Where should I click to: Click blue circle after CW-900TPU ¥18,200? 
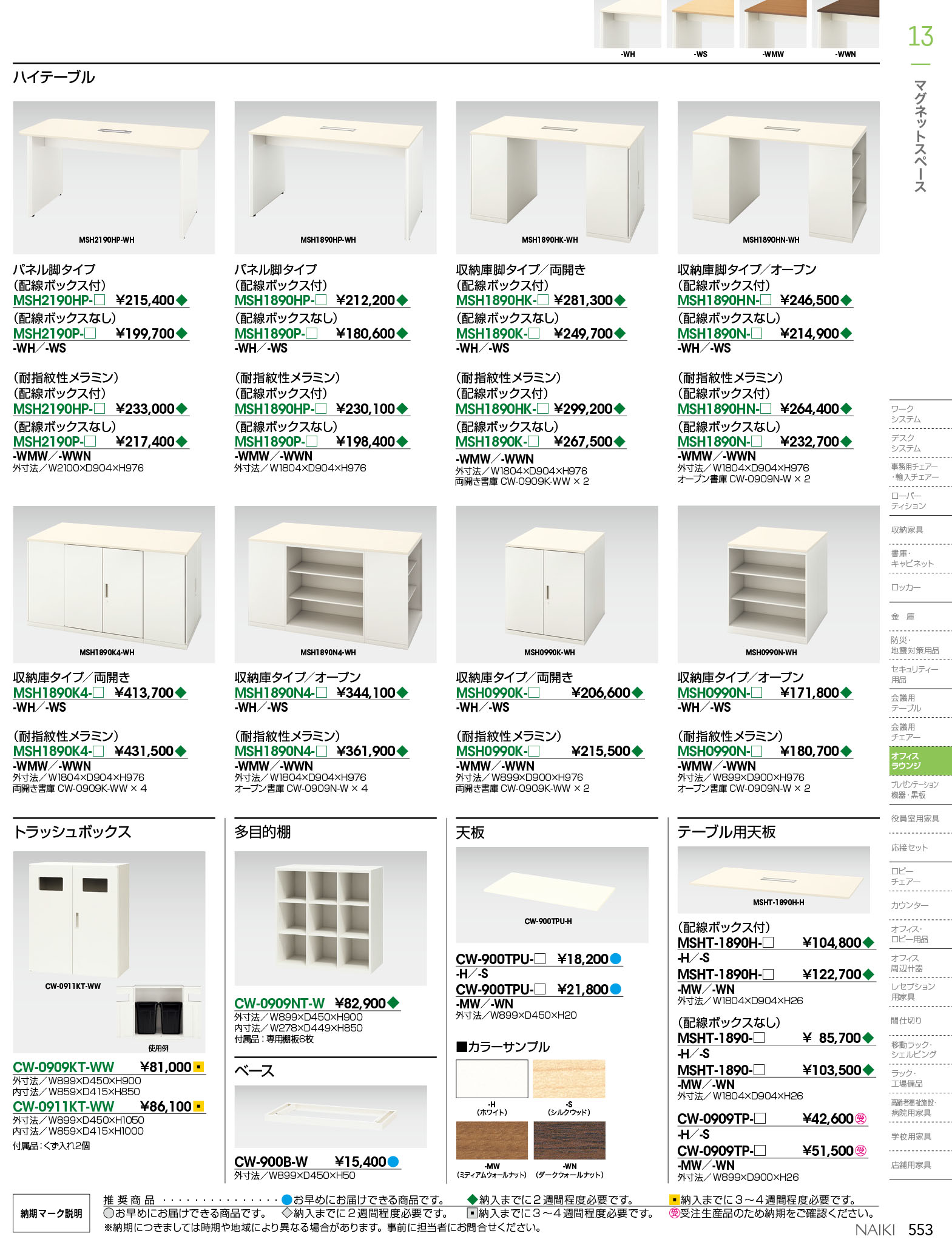coord(615,959)
